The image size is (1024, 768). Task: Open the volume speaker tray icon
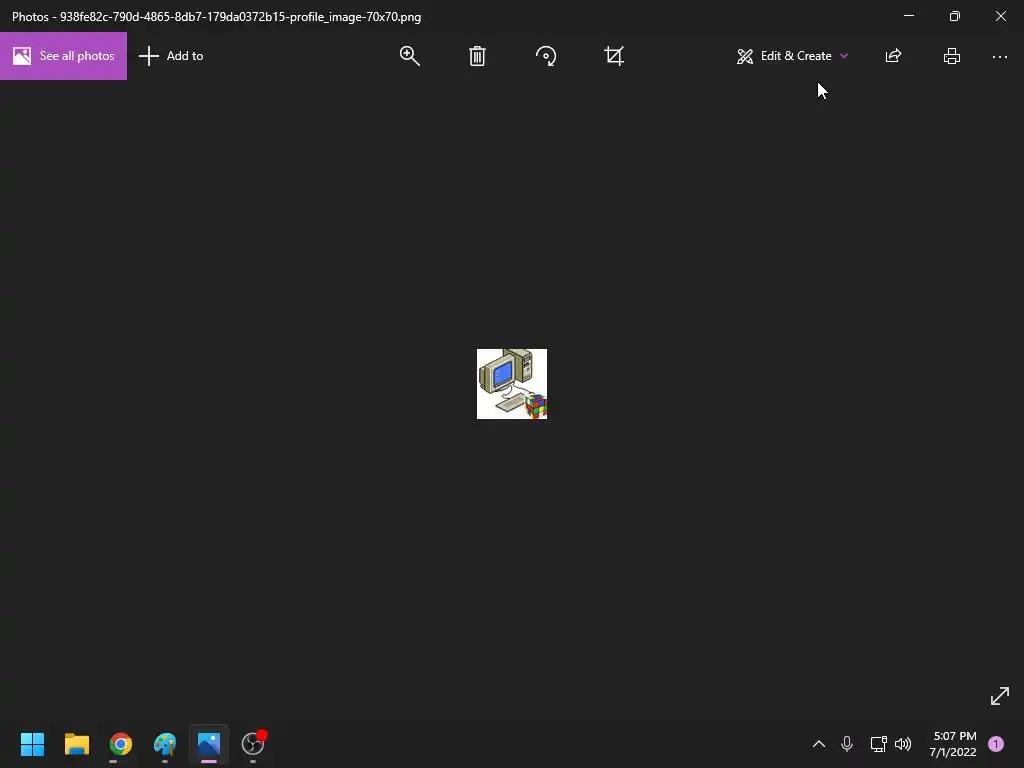(x=903, y=744)
